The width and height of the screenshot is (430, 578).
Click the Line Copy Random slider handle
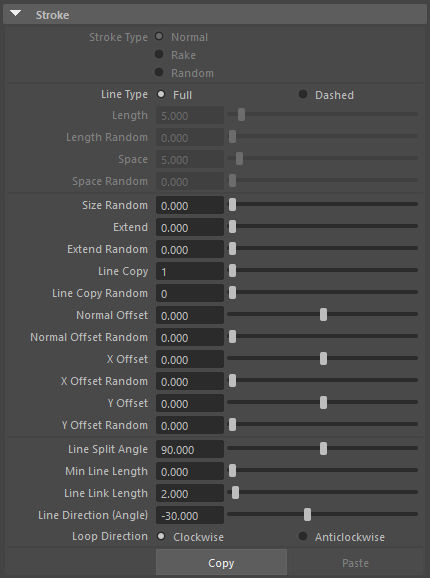(232, 292)
